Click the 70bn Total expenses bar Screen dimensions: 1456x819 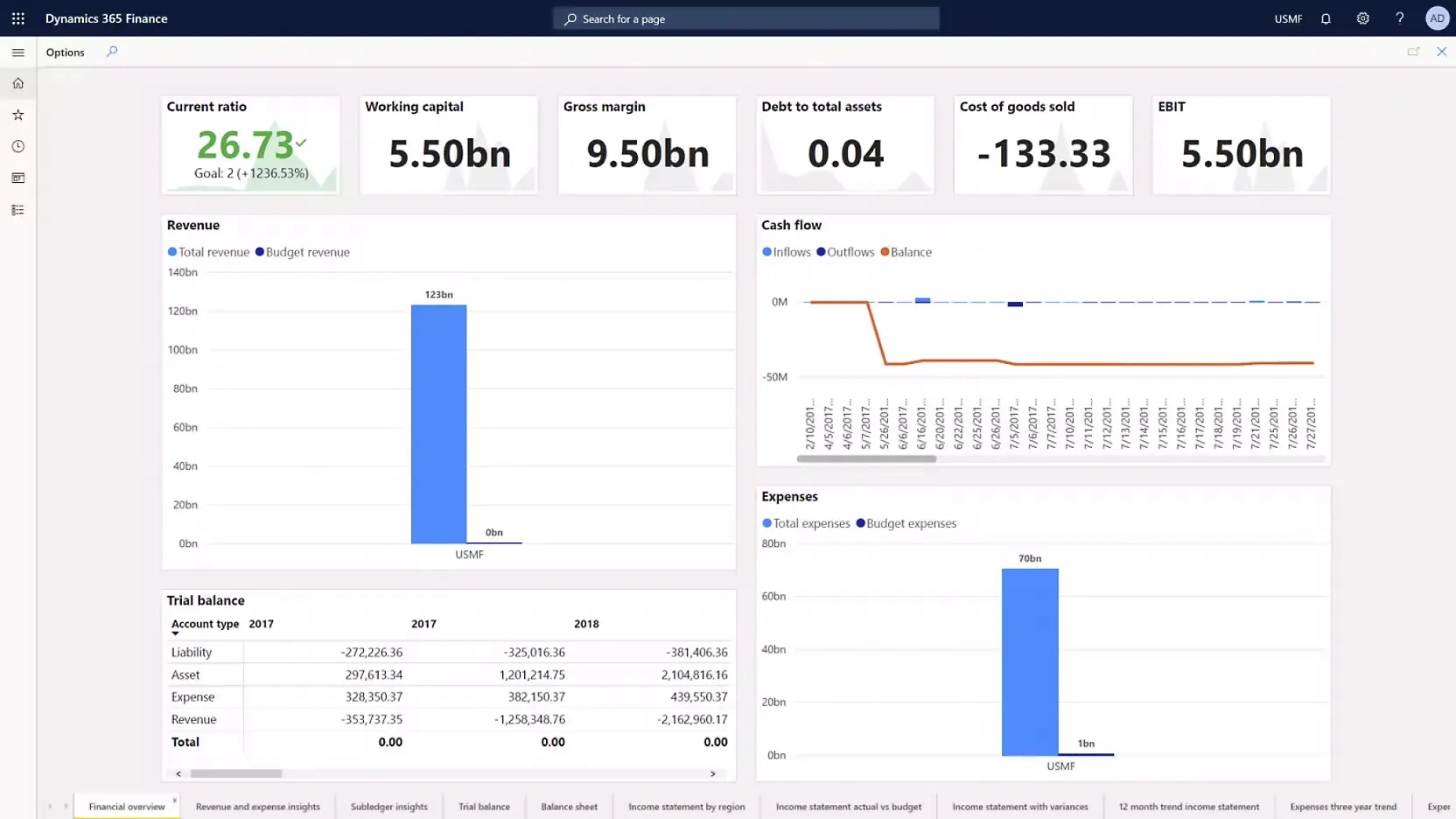(x=1030, y=662)
